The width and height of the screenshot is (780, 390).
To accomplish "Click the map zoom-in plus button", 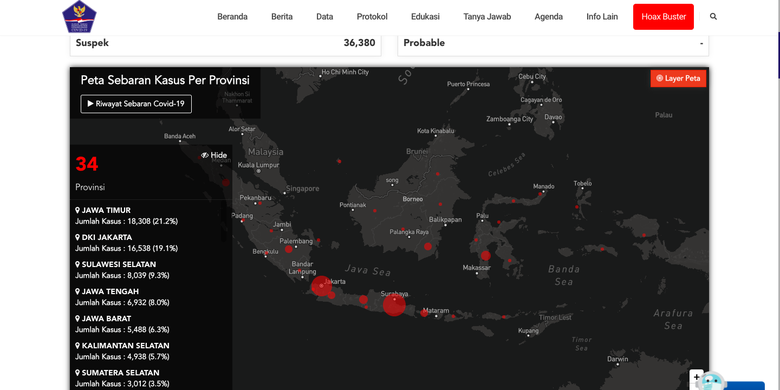I will [x=696, y=377].
